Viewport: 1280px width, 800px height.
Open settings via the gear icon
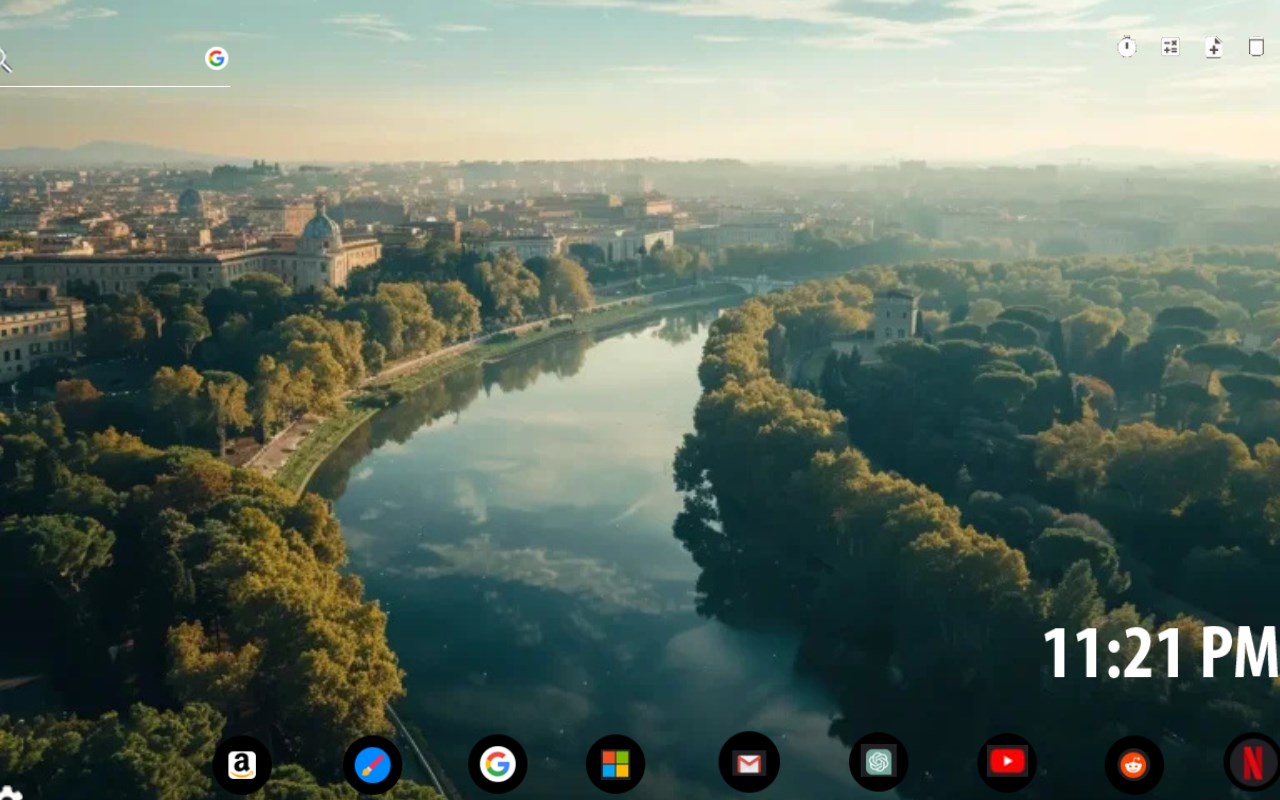(10, 793)
